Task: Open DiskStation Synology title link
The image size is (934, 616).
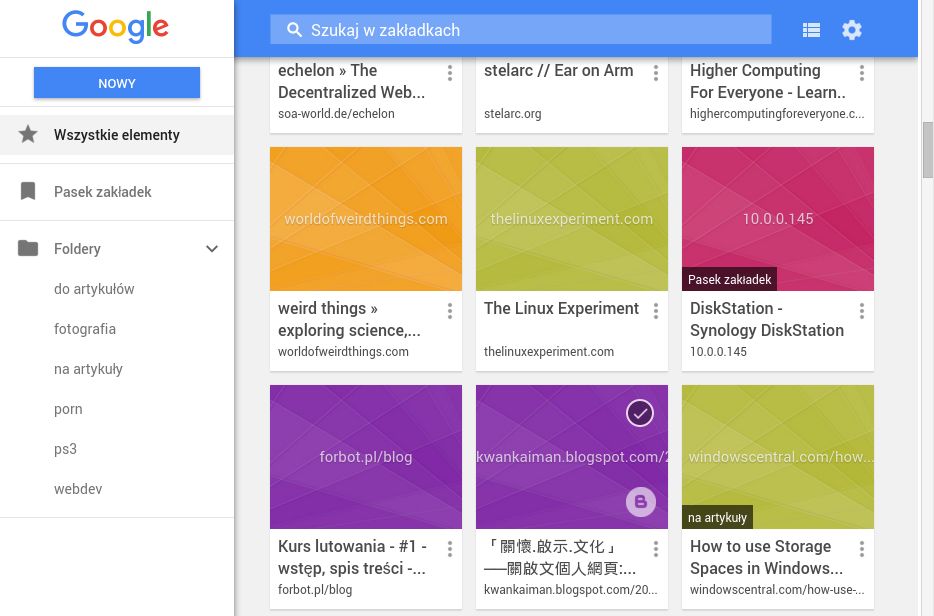Action: pos(767,319)
